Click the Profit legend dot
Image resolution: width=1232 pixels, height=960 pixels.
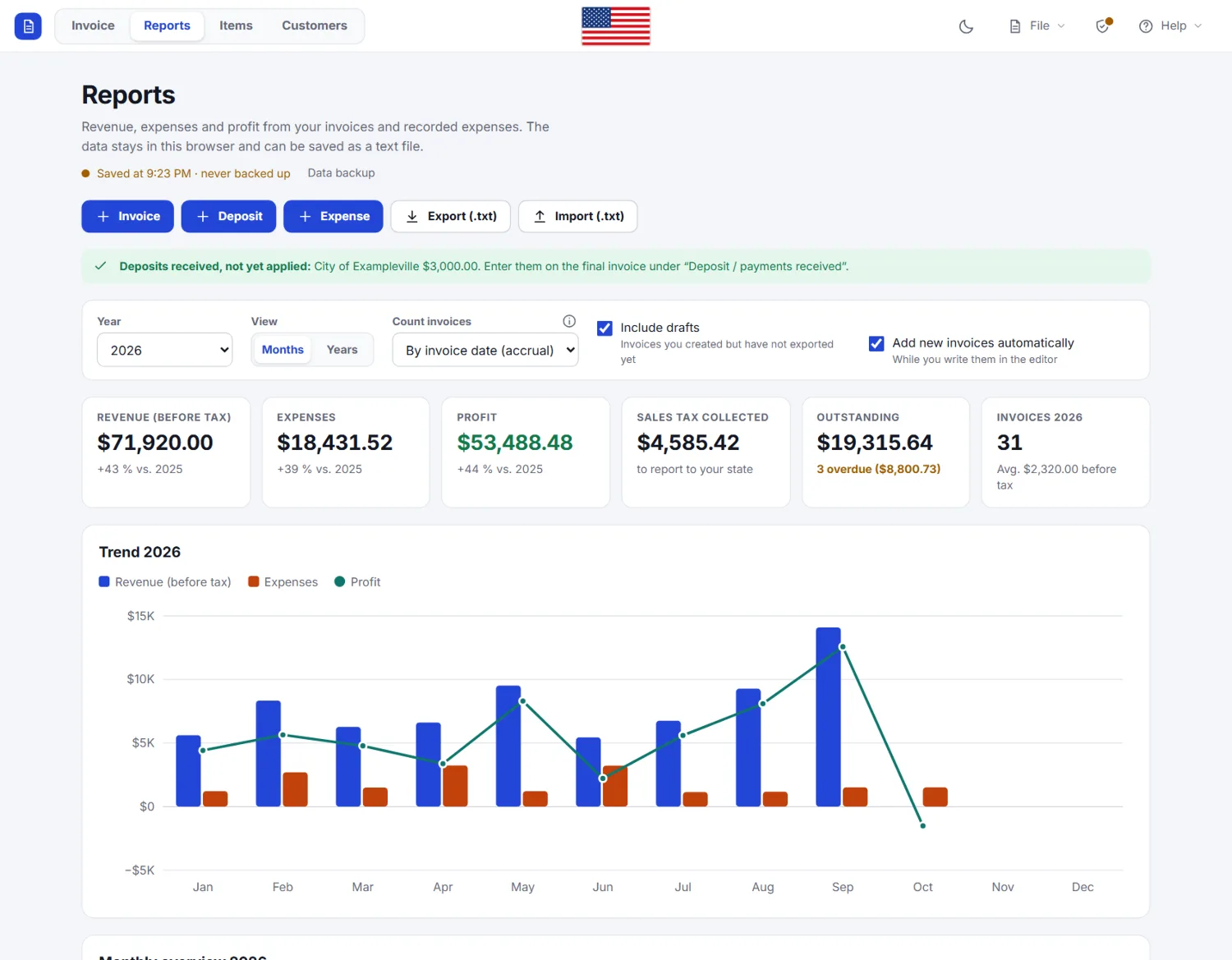340,581
